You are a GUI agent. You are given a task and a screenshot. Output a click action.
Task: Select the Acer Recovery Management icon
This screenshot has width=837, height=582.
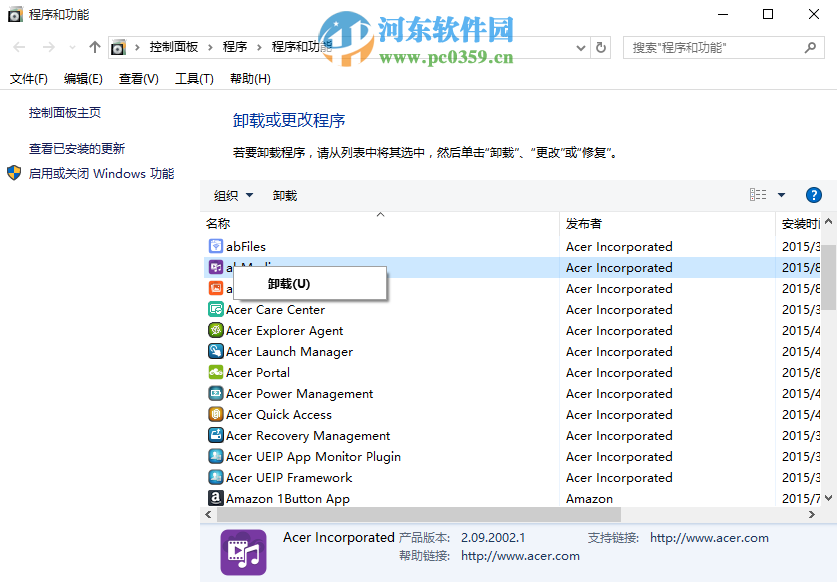click(x=216, y=435)
